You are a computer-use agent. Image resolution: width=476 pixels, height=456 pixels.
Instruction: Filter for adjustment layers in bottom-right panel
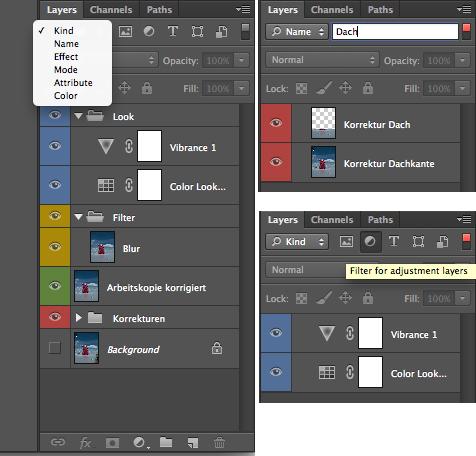(x=370, y=241)
